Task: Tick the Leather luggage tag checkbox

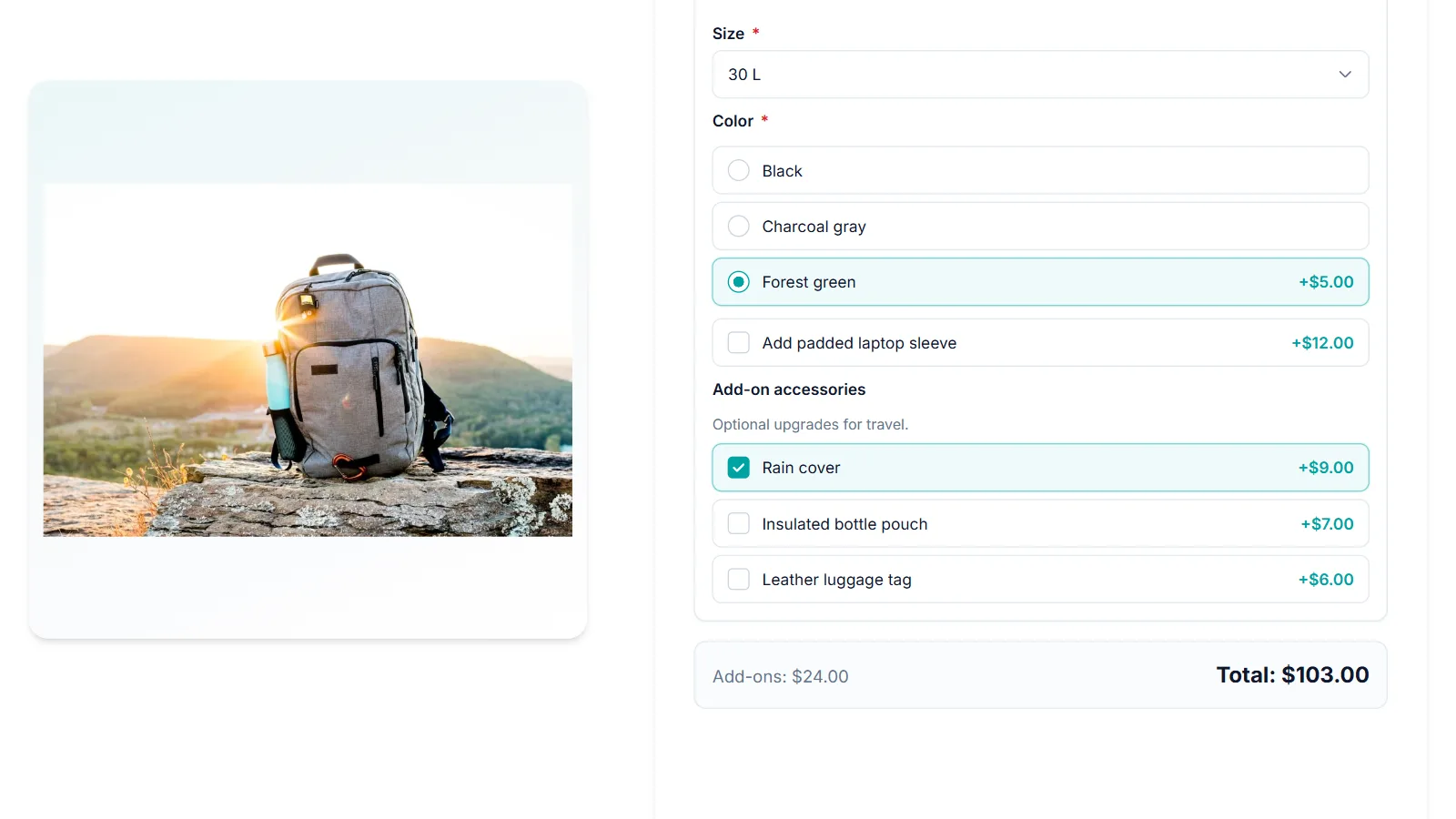Action: pos(739,580)
